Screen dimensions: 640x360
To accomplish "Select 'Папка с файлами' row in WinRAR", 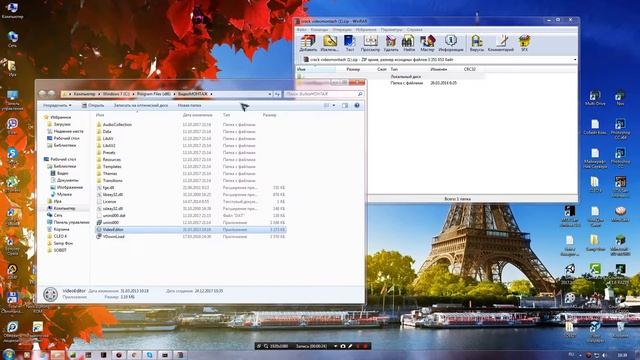I will [390, 83].
